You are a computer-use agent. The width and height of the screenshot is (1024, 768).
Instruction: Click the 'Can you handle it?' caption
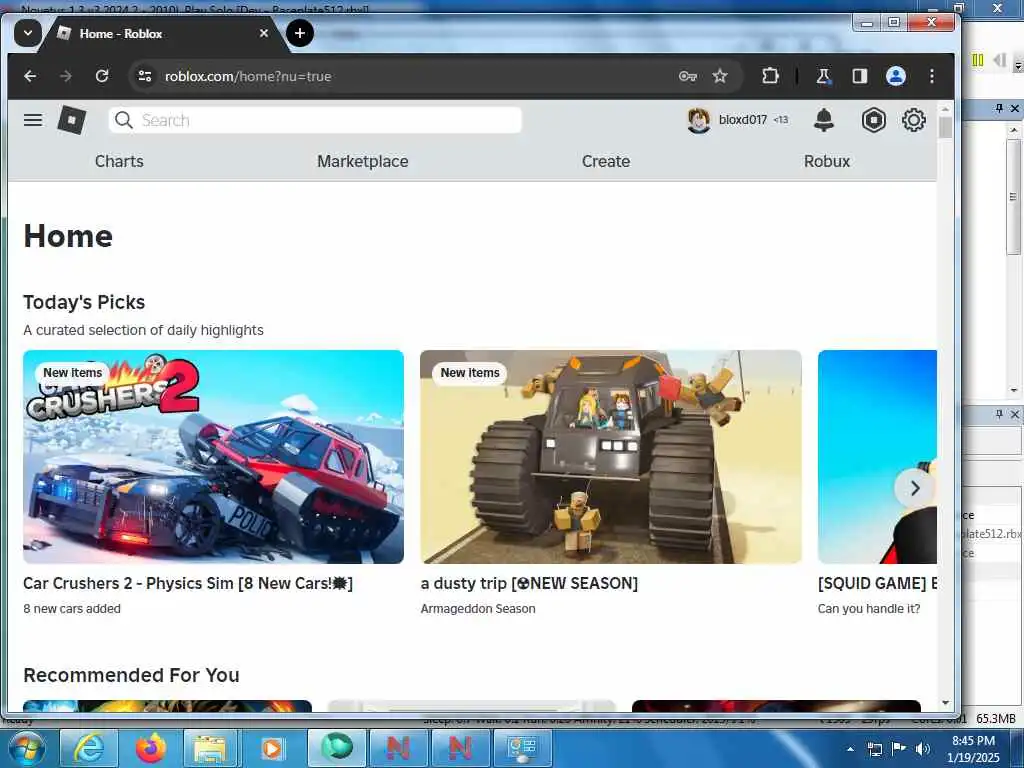(x=869, y=609)
